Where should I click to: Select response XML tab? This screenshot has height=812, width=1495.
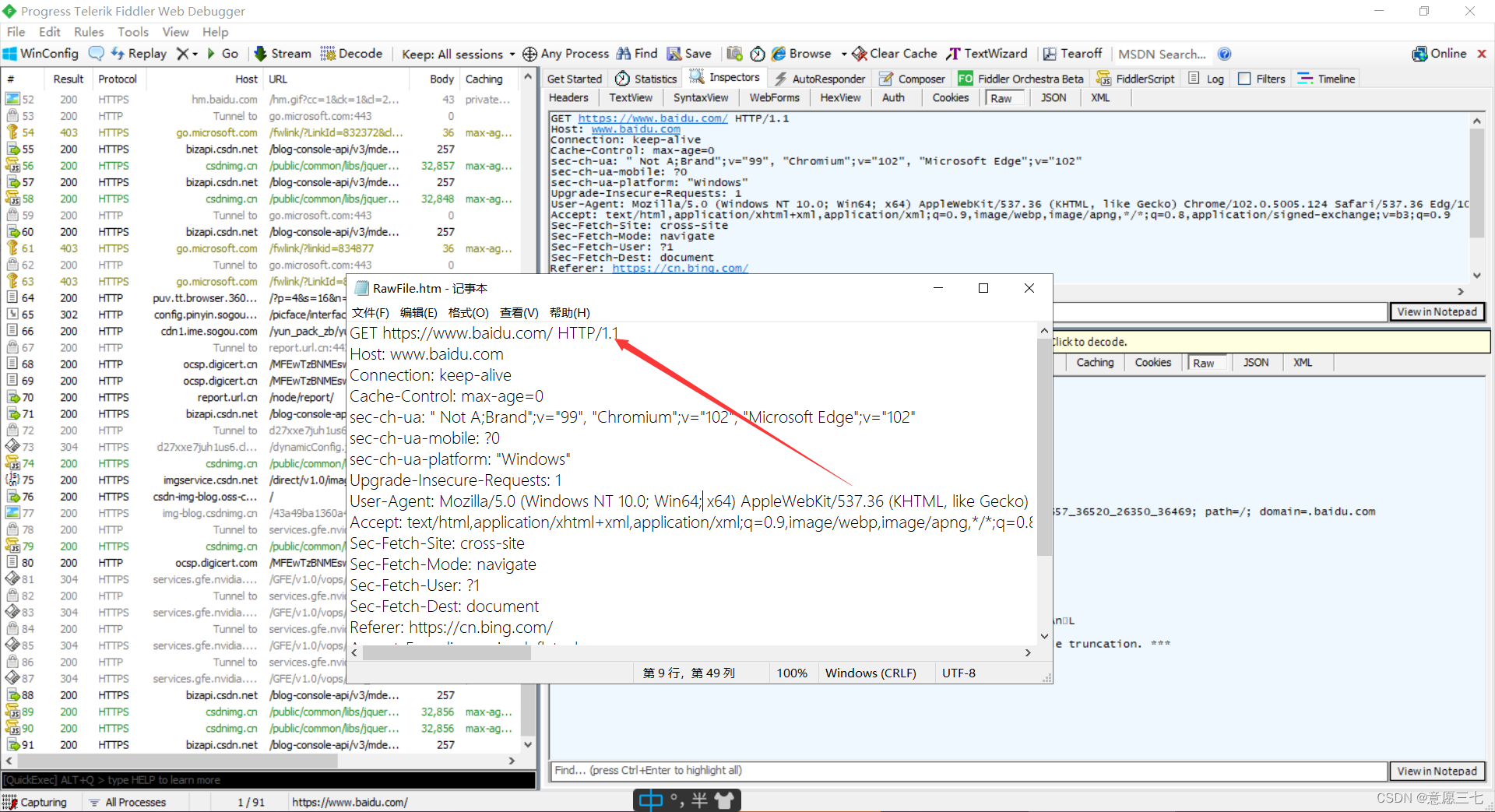point(1303,363)
